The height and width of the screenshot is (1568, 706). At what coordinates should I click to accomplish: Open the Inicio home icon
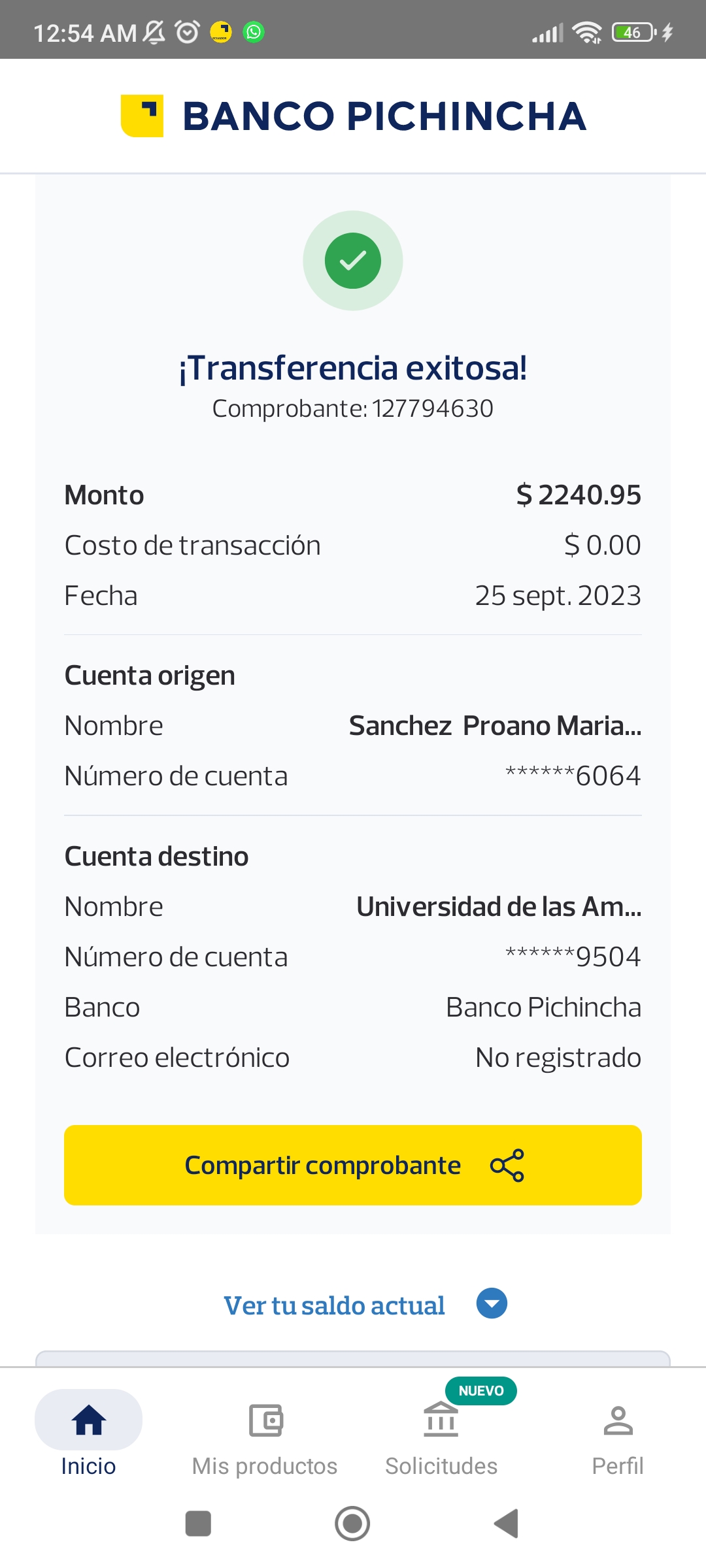click(x=89, y=1420)
